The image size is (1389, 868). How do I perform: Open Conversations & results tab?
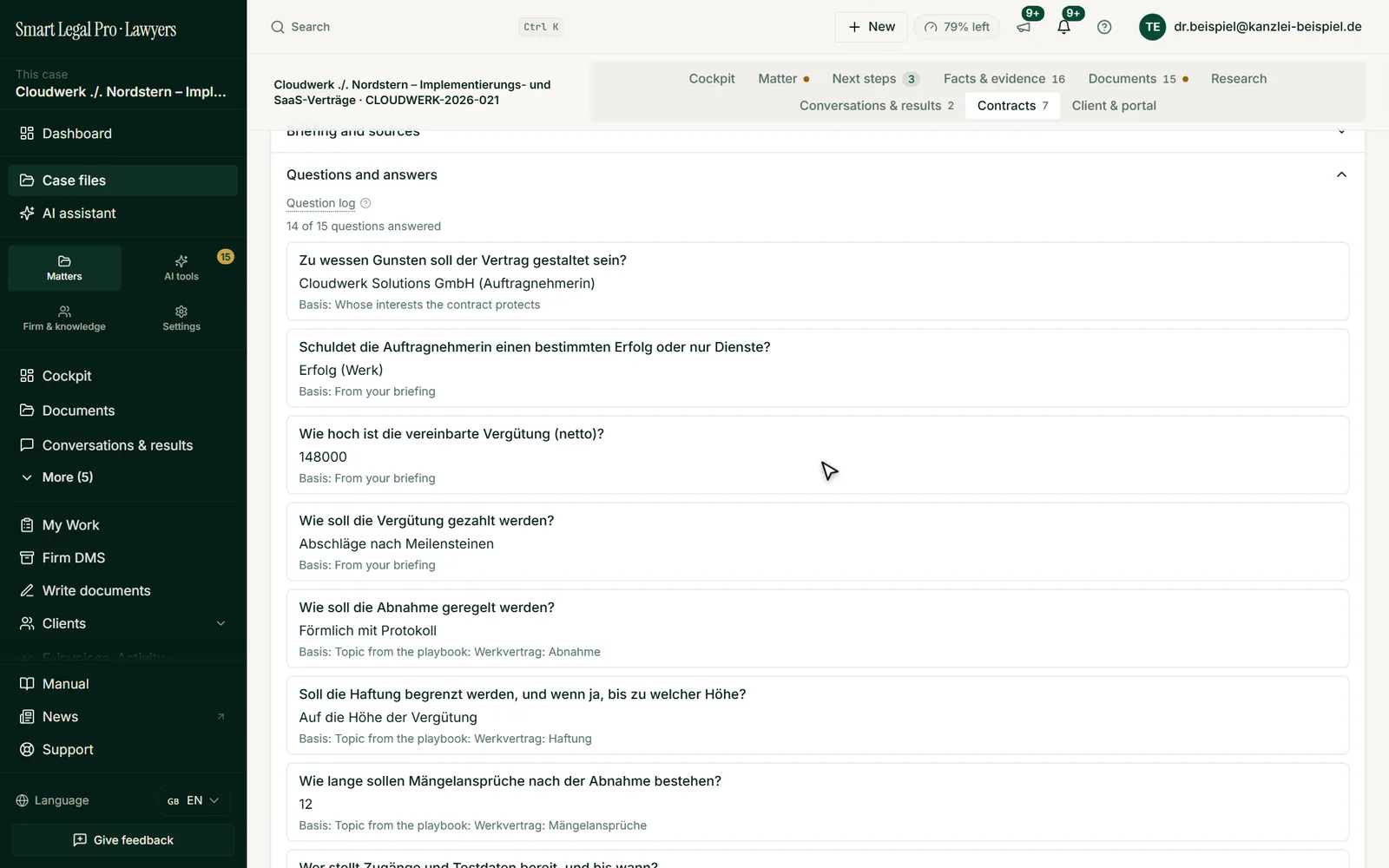tap(877, 106)
